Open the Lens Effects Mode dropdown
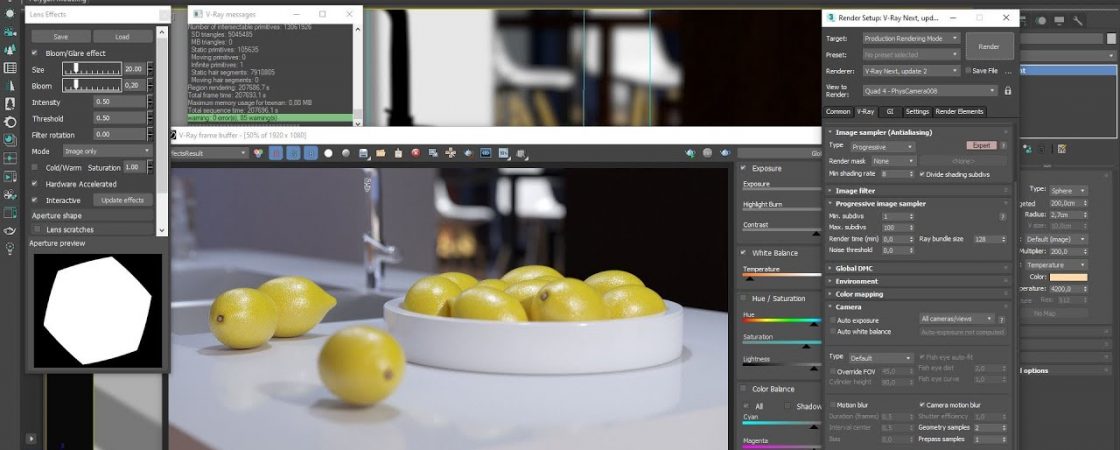 click(x=108, y=151)
